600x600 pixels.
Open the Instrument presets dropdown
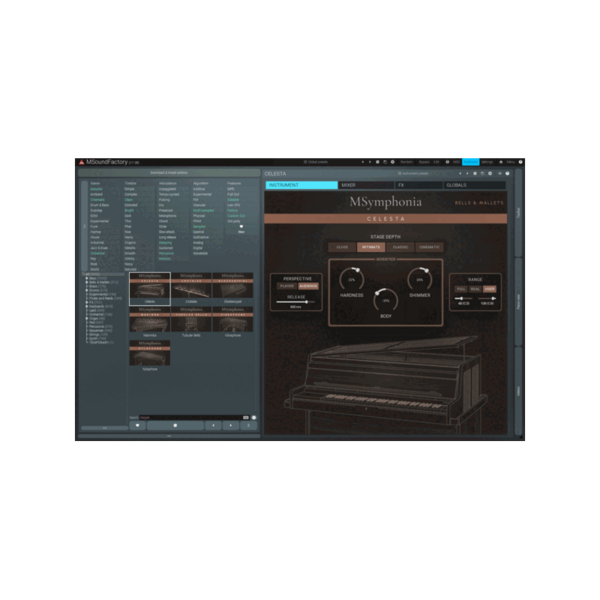(x=413, y=174)
